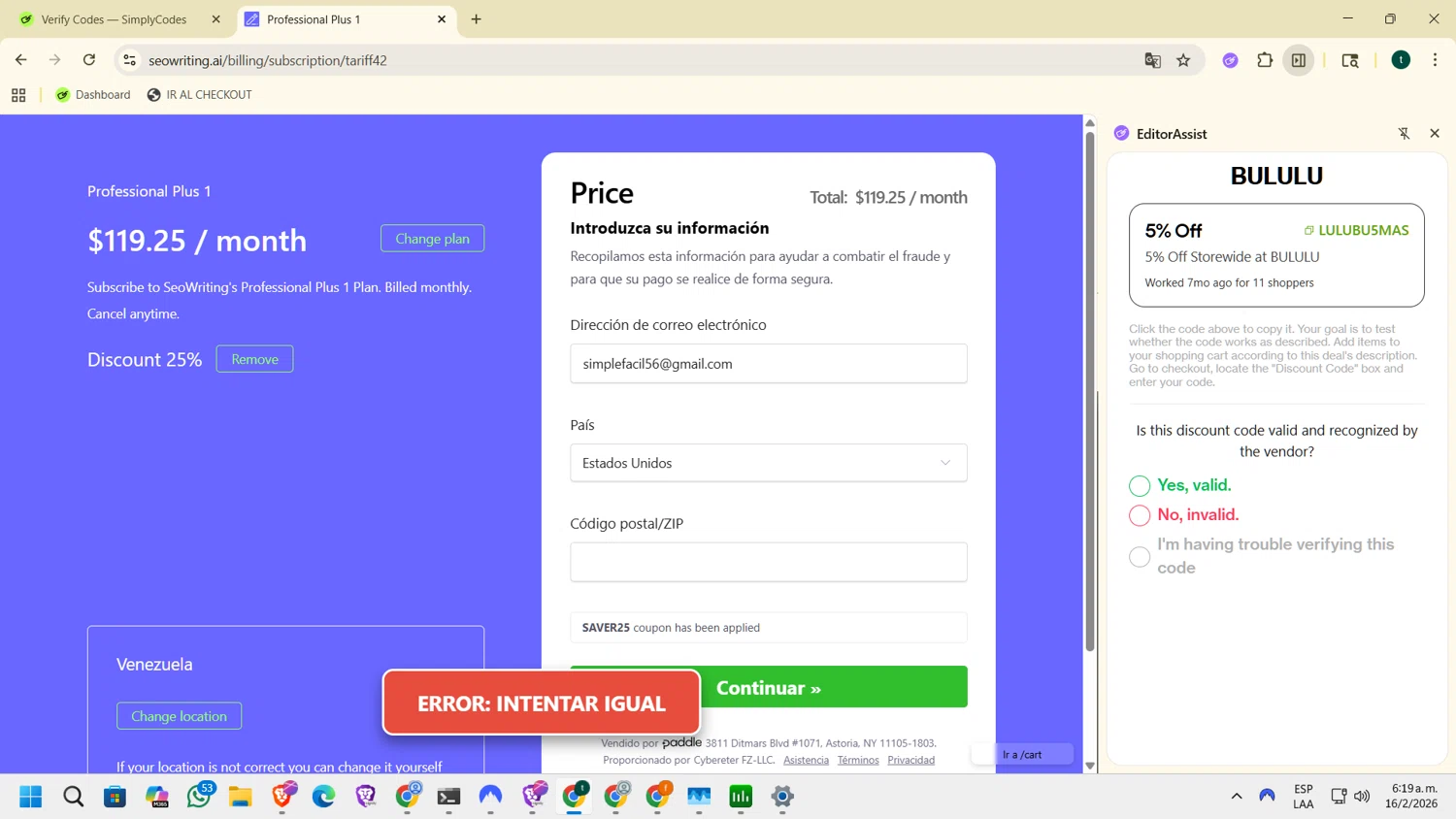The width and height of the screenshot is (1456, 819).
Task: Open the Asistencia link
Action: pyautogui.click(x=806, y=760)
